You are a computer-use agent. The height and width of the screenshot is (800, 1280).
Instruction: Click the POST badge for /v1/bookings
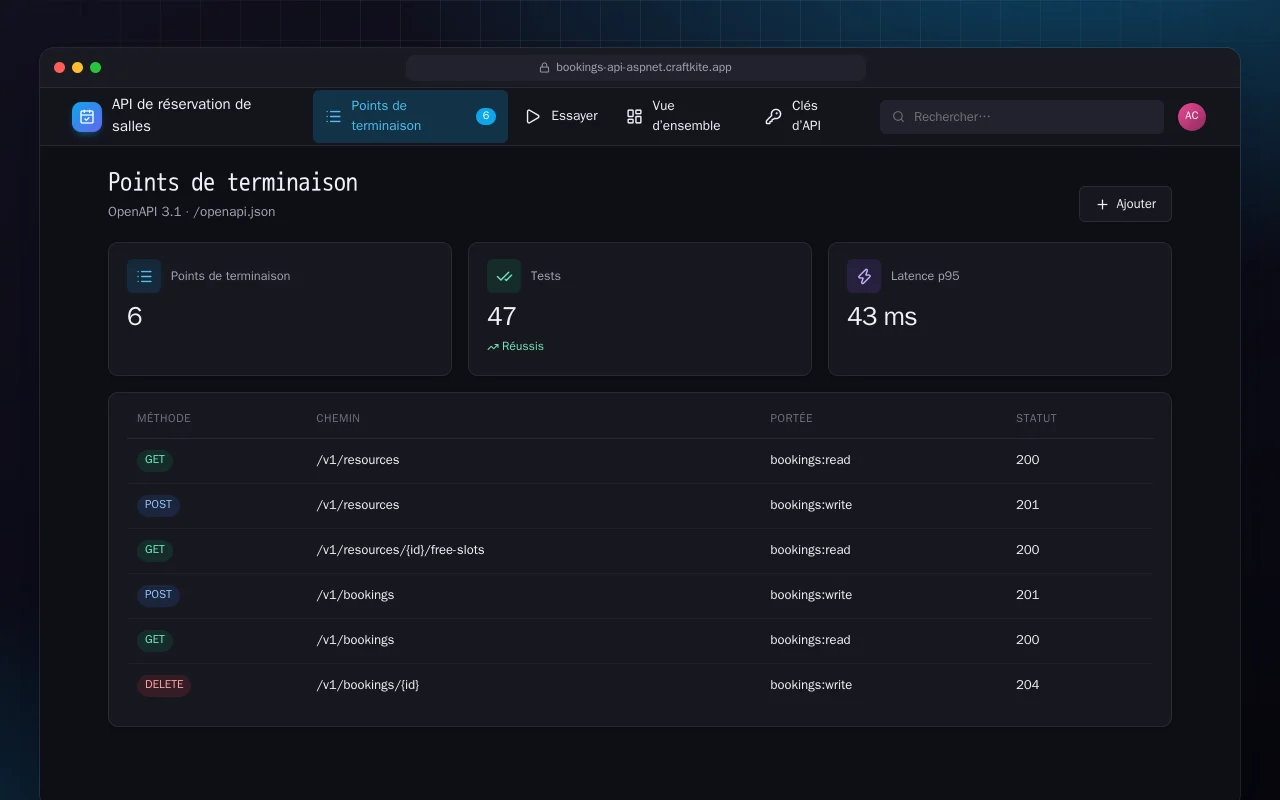coord(158,595)
